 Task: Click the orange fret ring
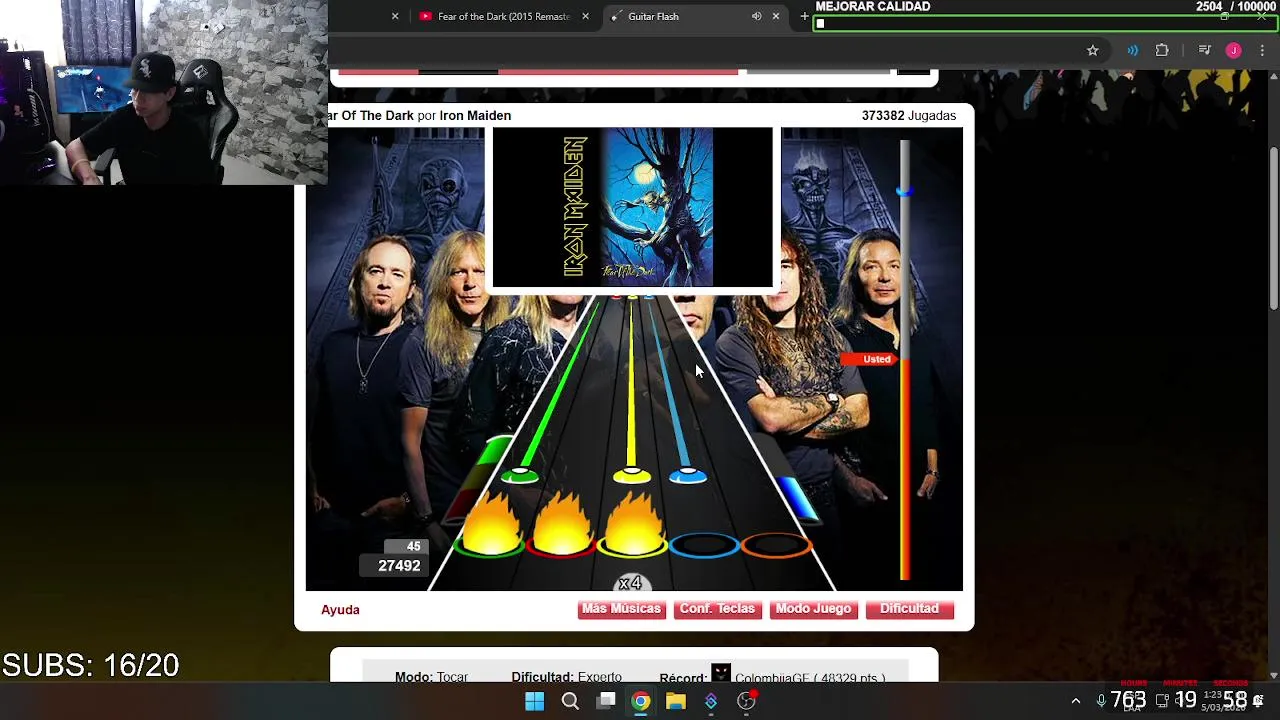[776, 545]
